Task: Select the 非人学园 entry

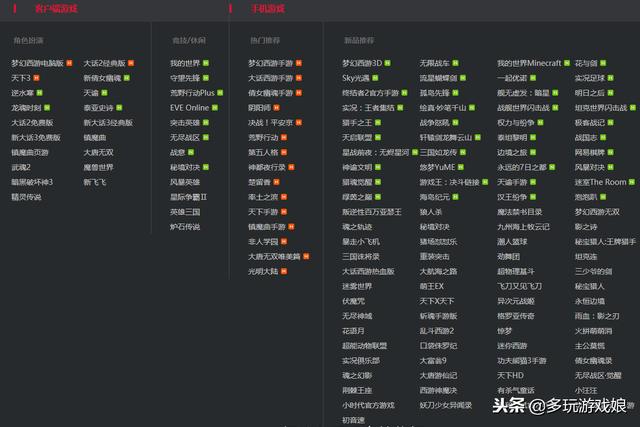Action: click(263, 242)
